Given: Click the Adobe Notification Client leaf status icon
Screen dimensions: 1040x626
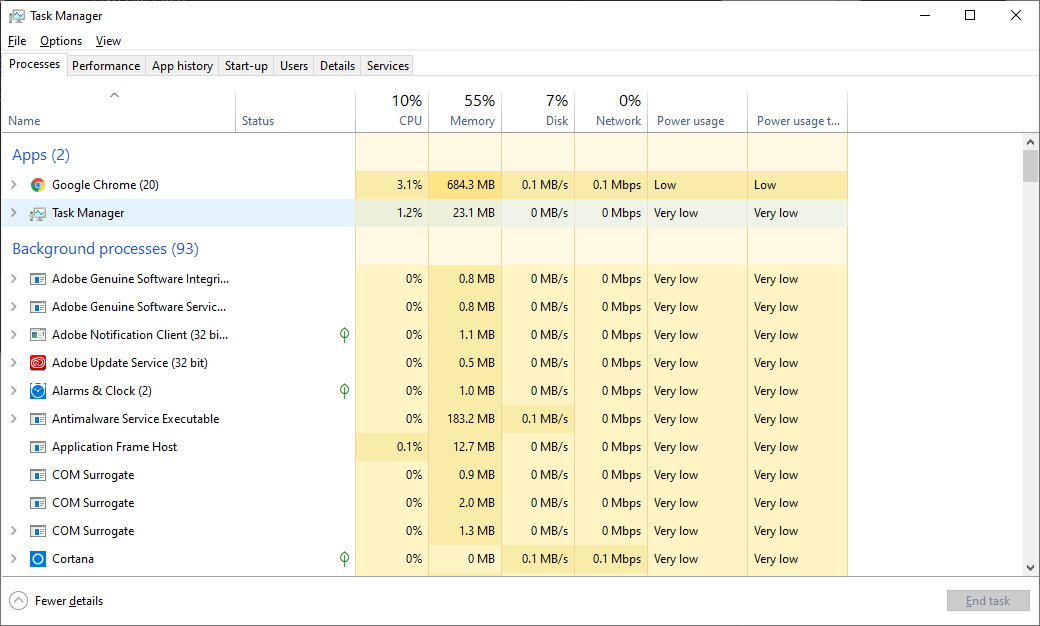Looking at the screenshot, I should point(345,335).
